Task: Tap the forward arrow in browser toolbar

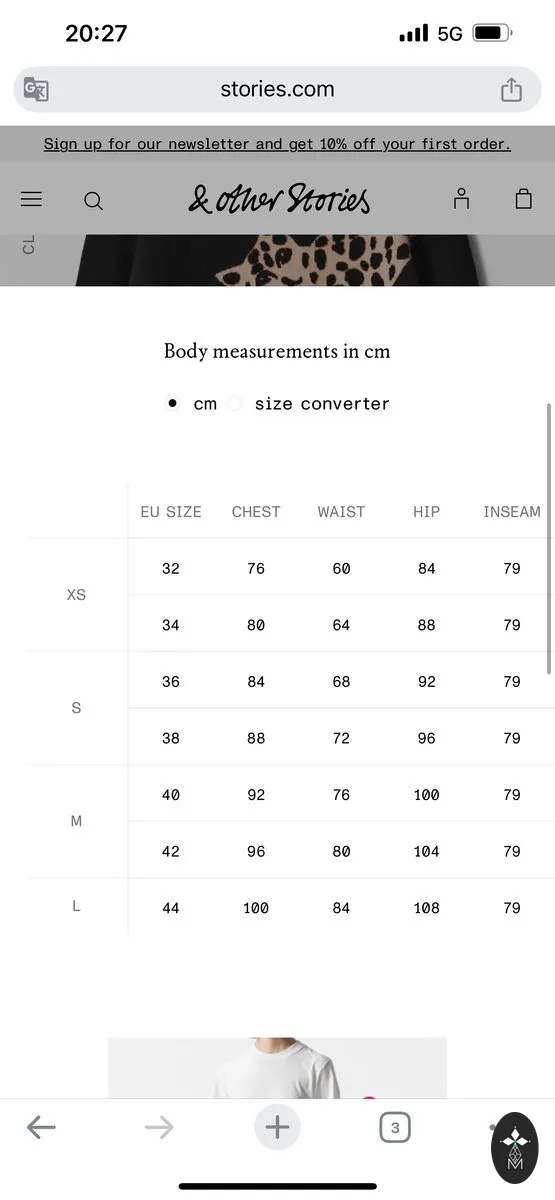Action: coord(159,1128)
